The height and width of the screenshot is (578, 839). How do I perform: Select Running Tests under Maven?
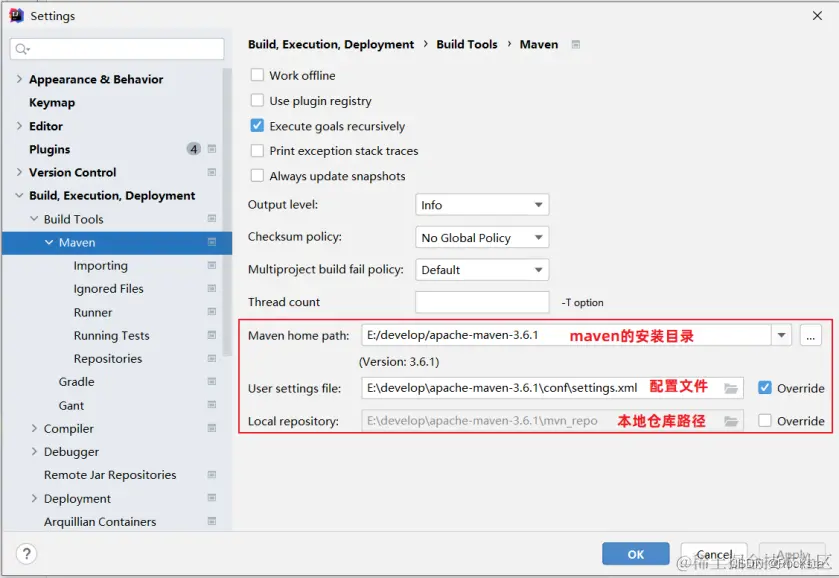click(x=111, y=335)
